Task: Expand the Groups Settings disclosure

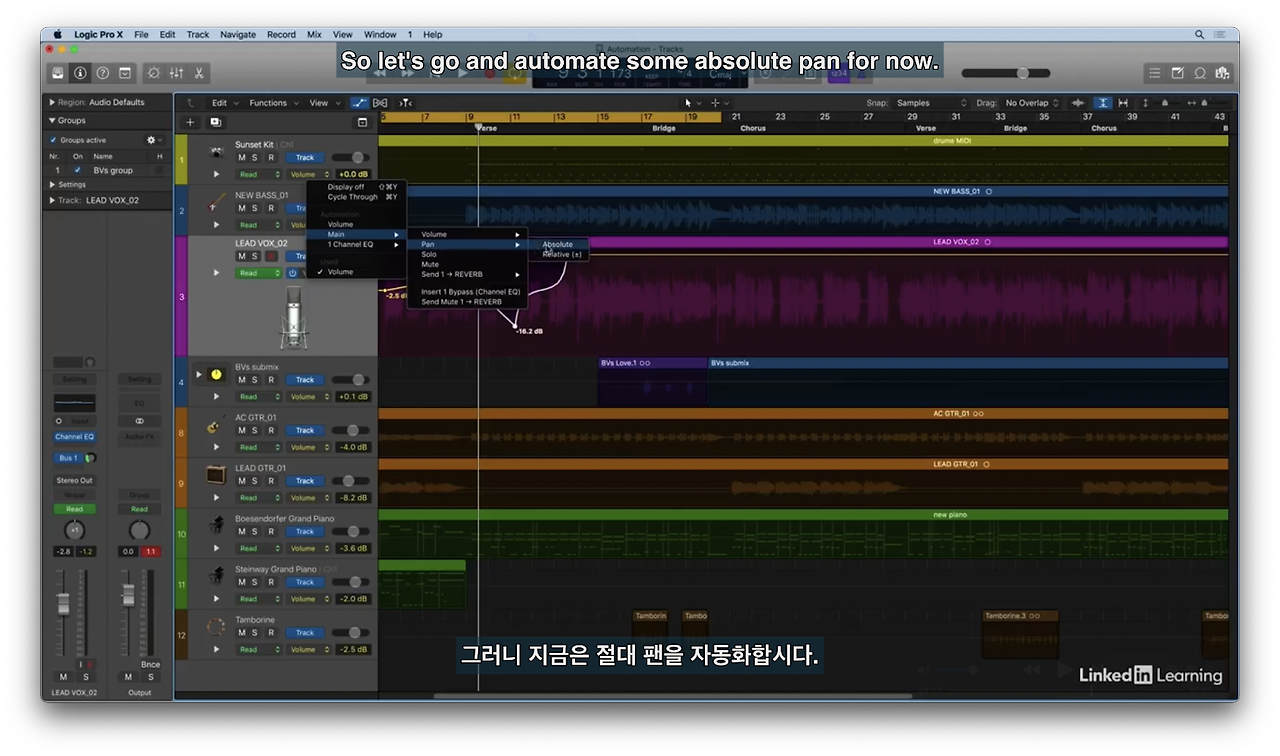Action: tap(53, 184)
